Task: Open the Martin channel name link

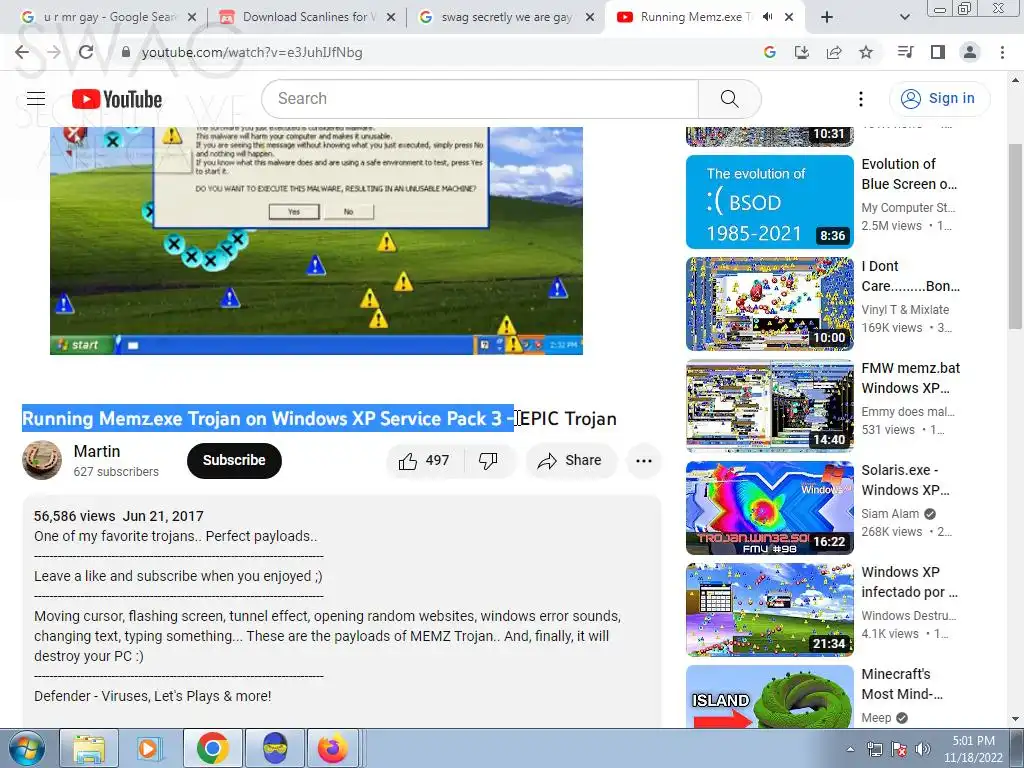Action: coord(97,451)
